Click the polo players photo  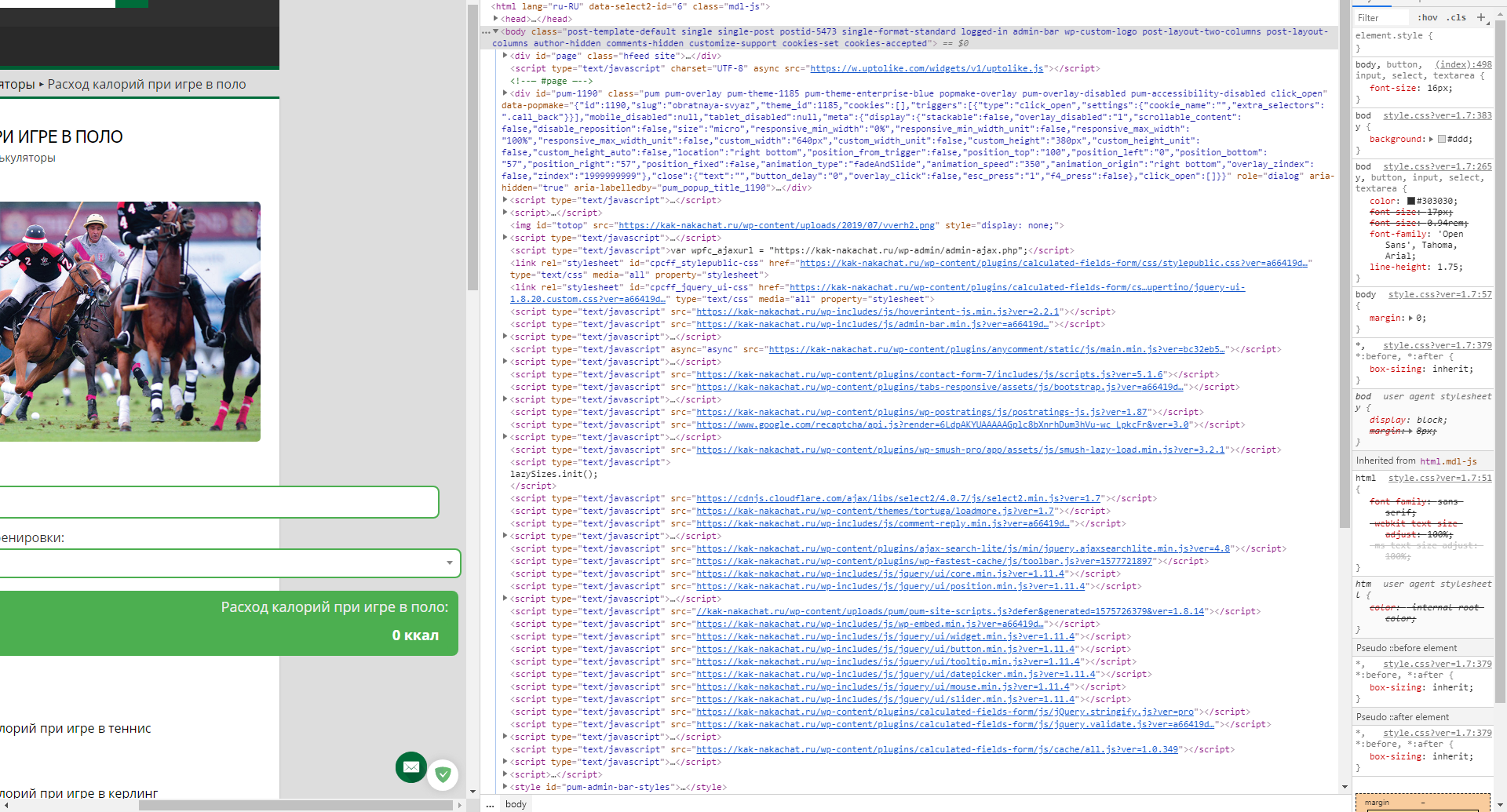pos(130,321)
